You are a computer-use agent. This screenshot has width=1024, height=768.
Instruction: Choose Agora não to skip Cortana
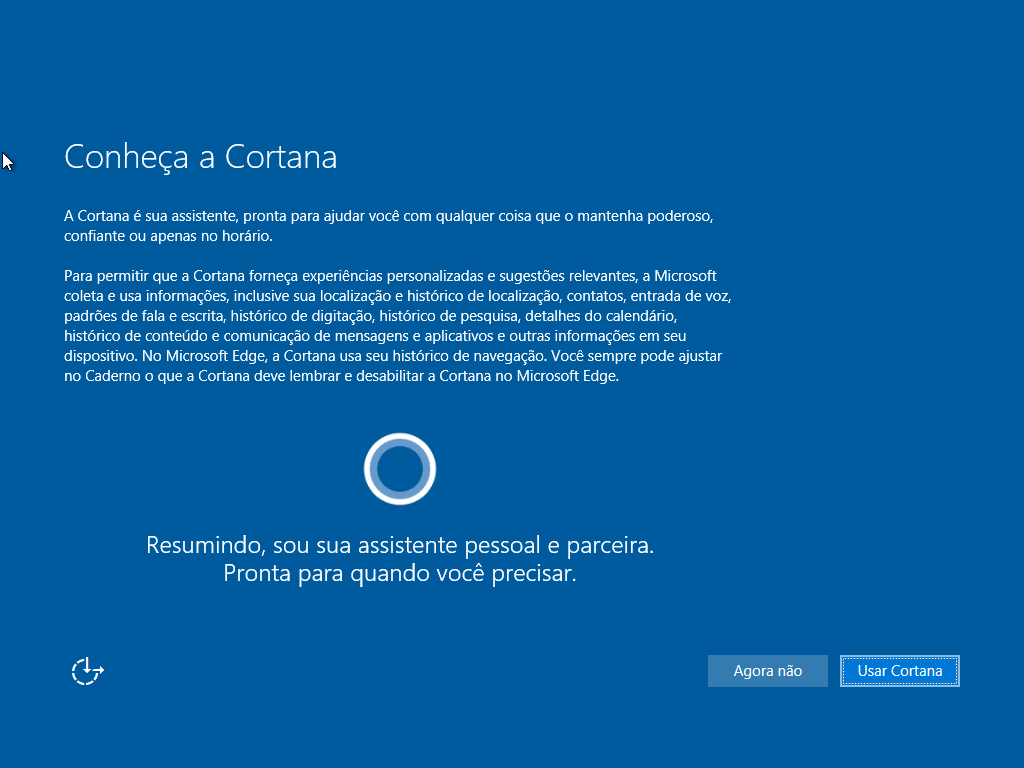point(767,671)
